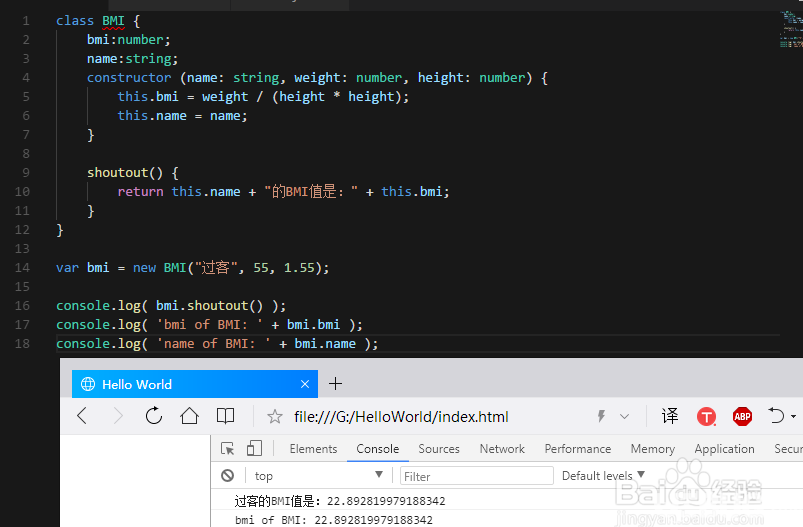This screenshot has width=803, height=527.
Task: Go to the home page icon
Action: tap(189, 415)
